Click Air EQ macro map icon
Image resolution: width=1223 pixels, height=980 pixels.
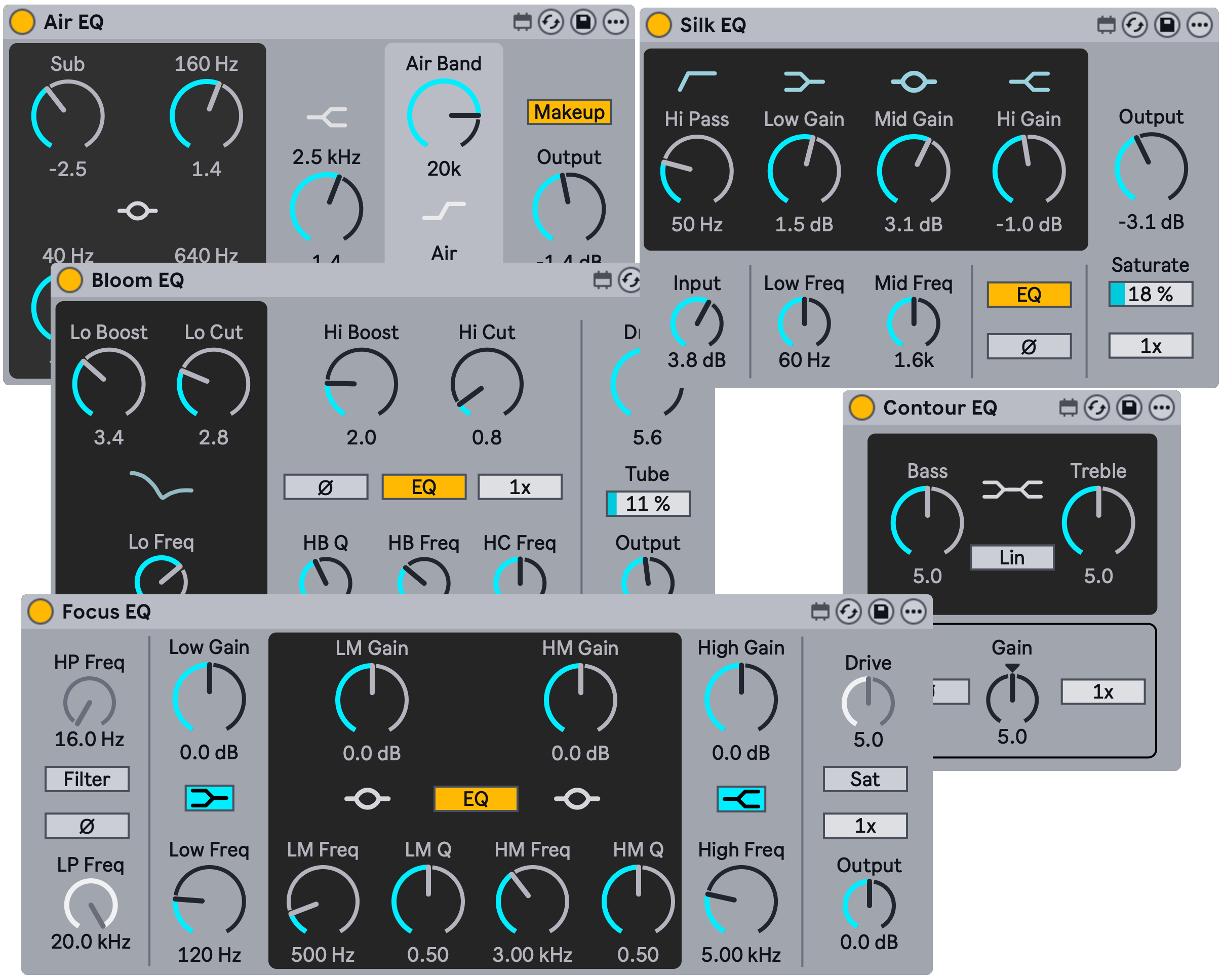pyautogui.click(x=523, y=22)
